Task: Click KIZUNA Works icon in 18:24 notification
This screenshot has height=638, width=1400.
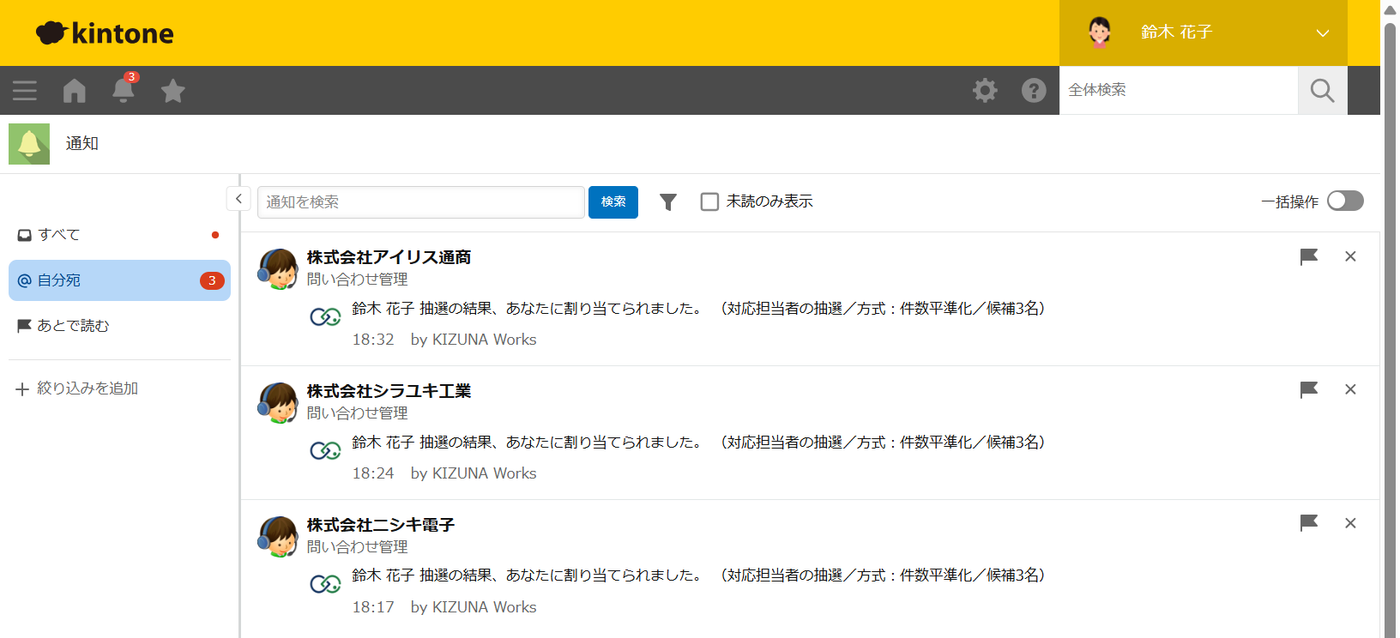Action: [325, 451]
